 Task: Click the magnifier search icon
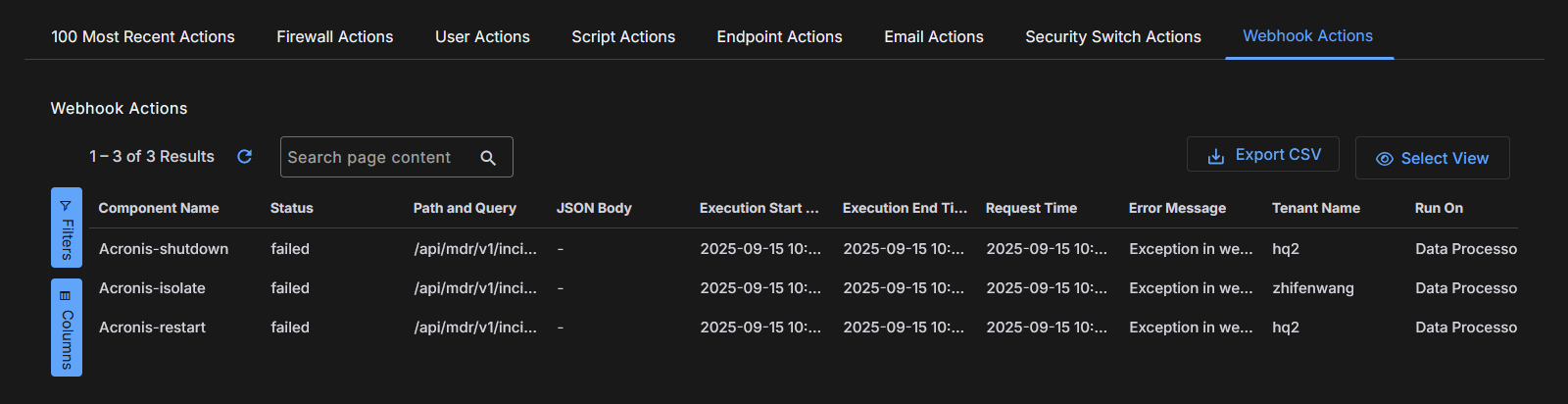pos(488,158)
